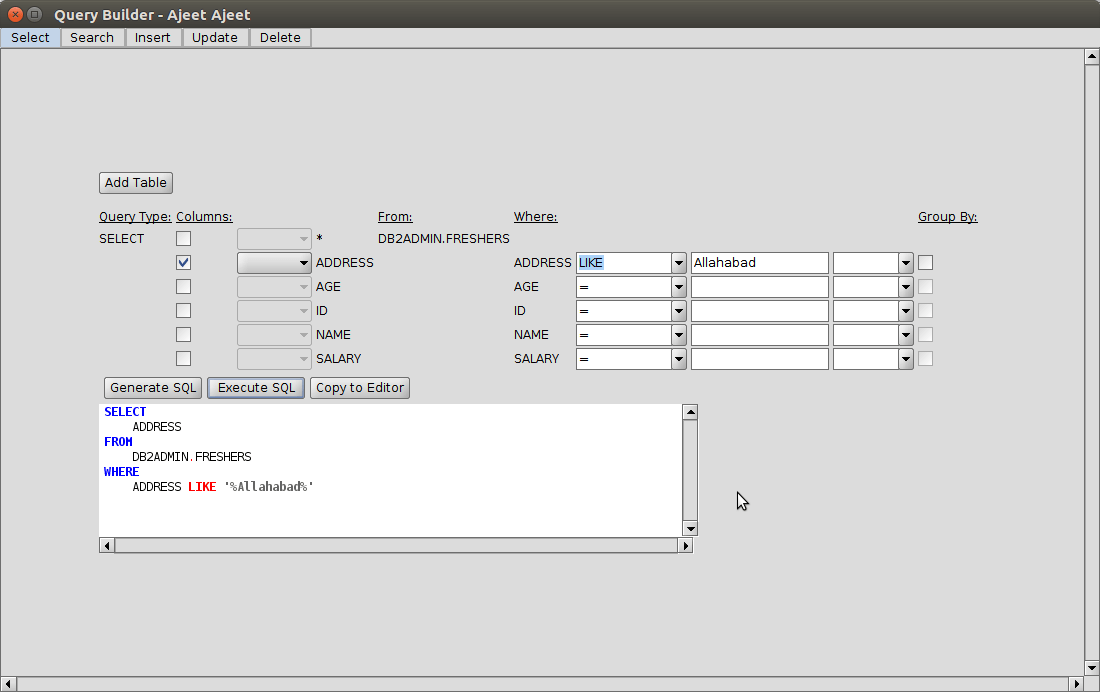Check the select-all (*) column checkbox
Viewport: 1100px width, 692px height.
pos(183,239)
